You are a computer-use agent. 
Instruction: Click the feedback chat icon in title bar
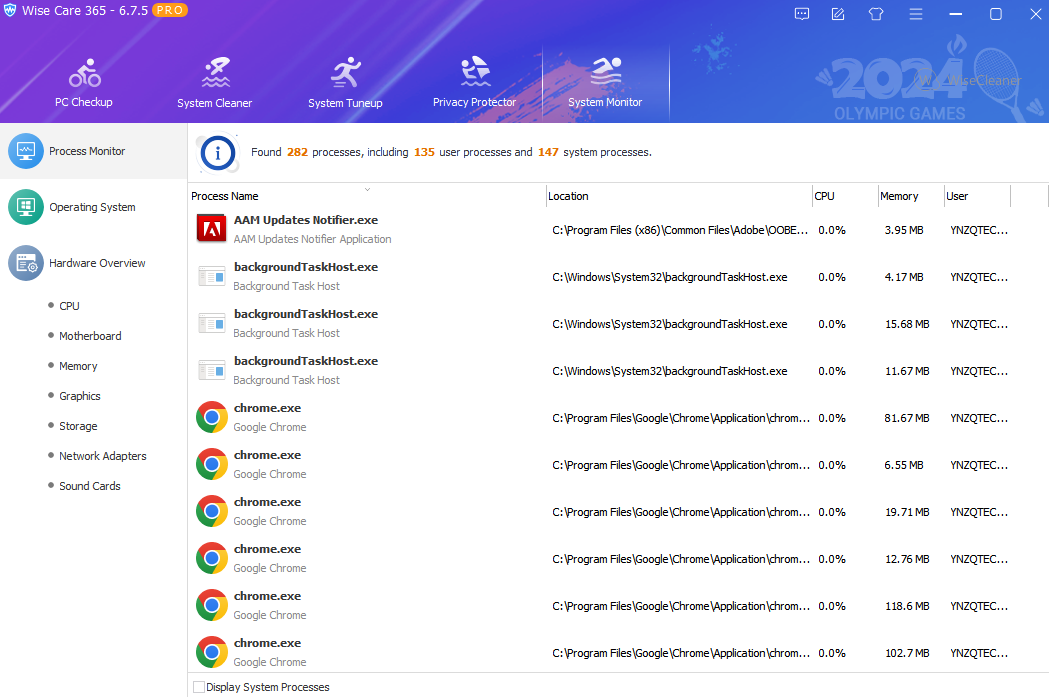point(801,14)
